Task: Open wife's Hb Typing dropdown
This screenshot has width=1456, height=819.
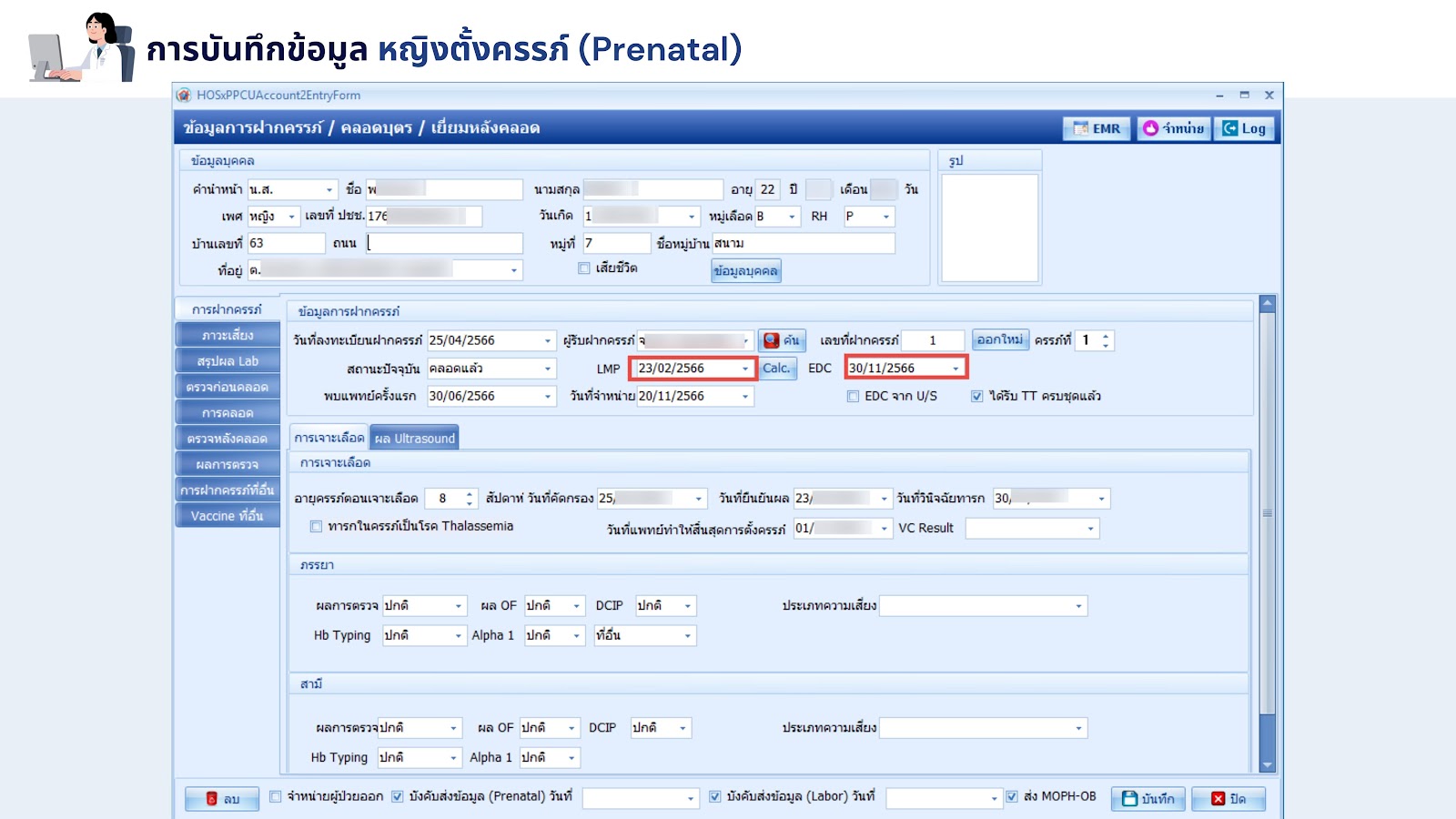Action: click(459, 636)
